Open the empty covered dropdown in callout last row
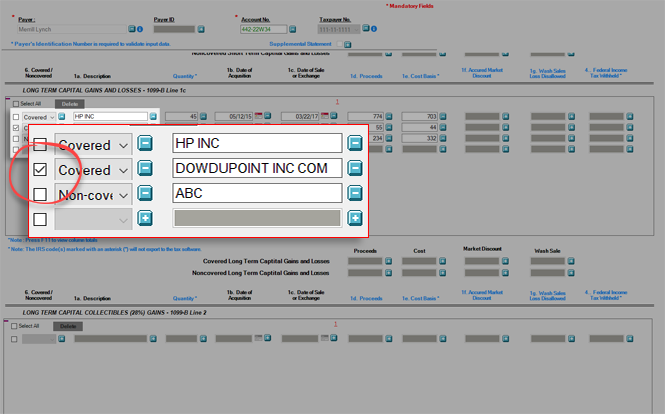The width and height of the screenshot is (665, 414). pos(93,219)
